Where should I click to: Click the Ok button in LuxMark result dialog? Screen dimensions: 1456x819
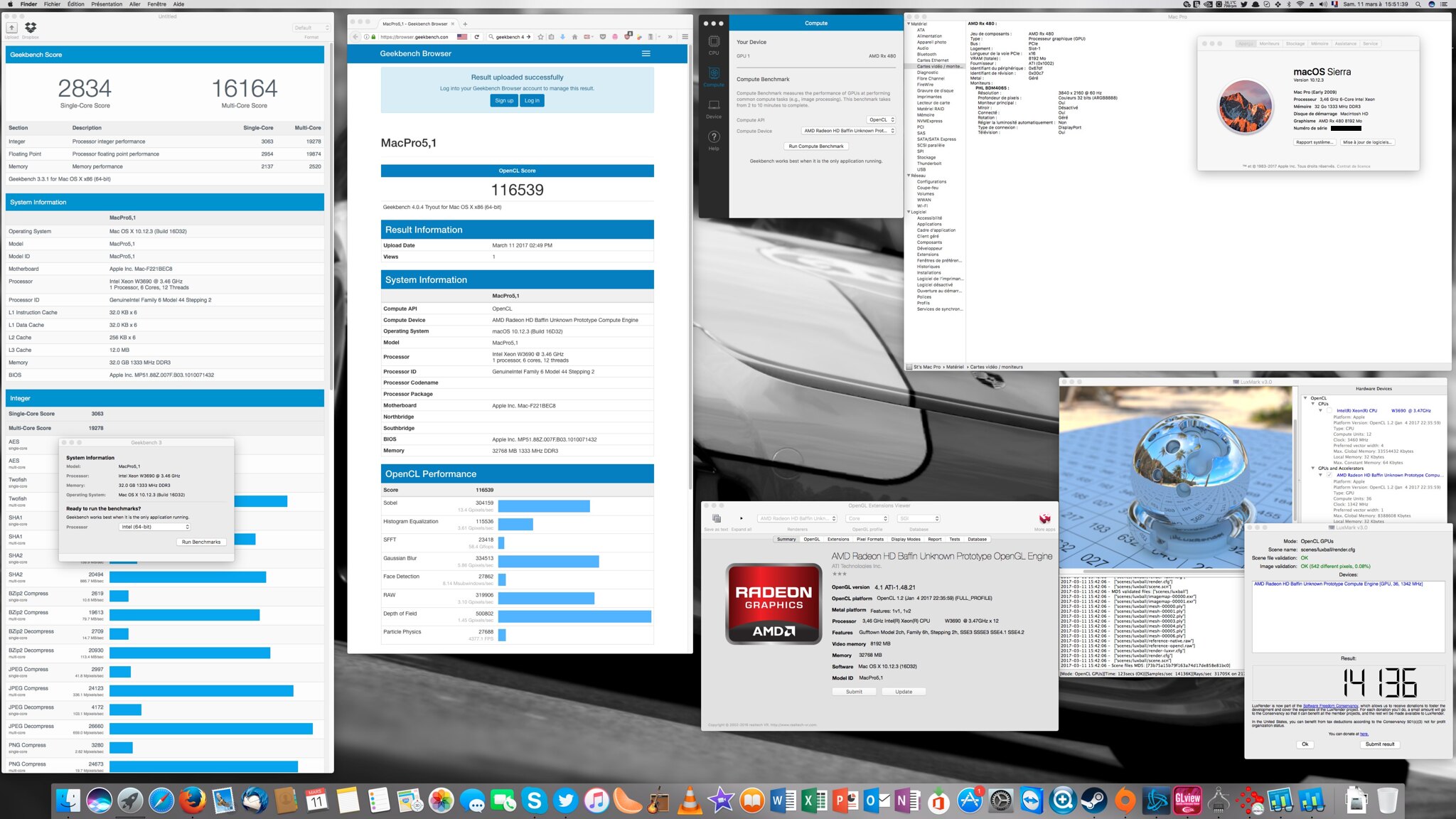(1305, 744)
